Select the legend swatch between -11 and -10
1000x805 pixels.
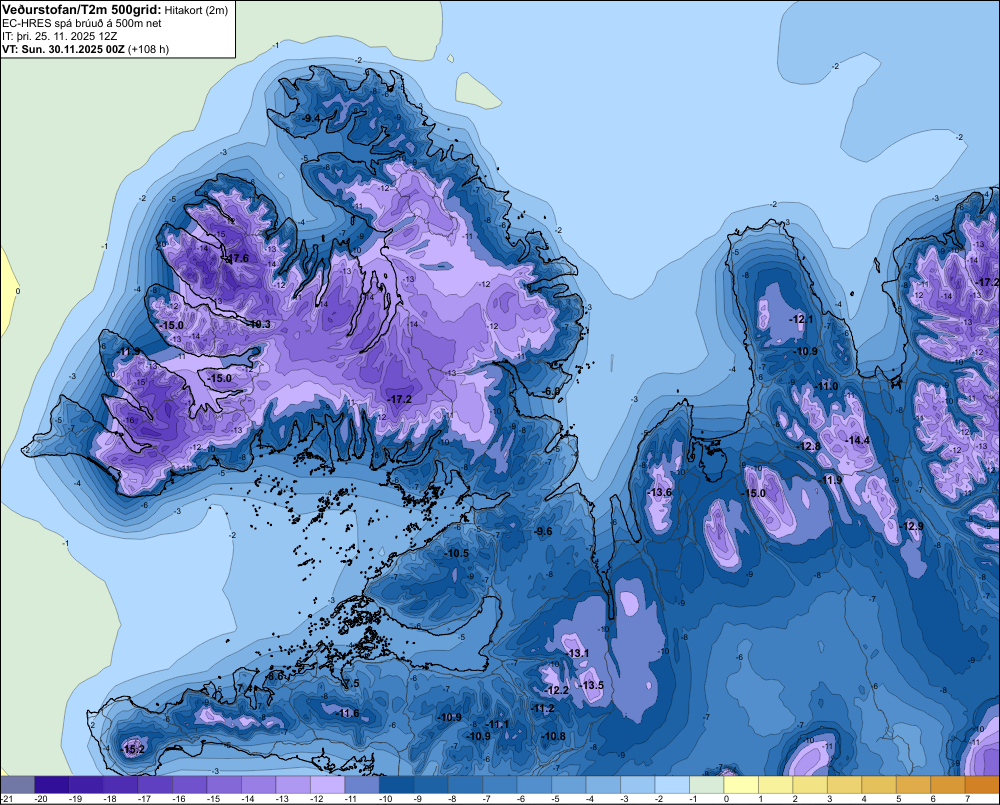(362, 785)
